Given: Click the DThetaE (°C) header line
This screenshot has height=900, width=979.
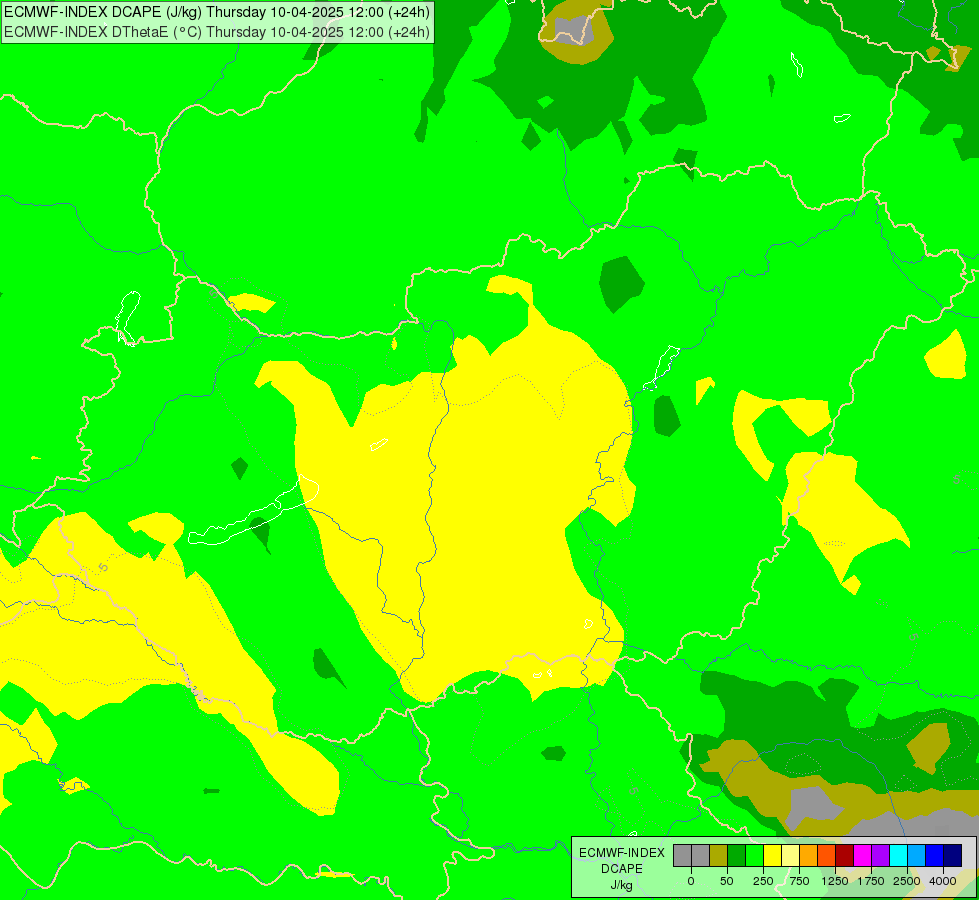Looking at the screenshot, I should click(217, 31).
